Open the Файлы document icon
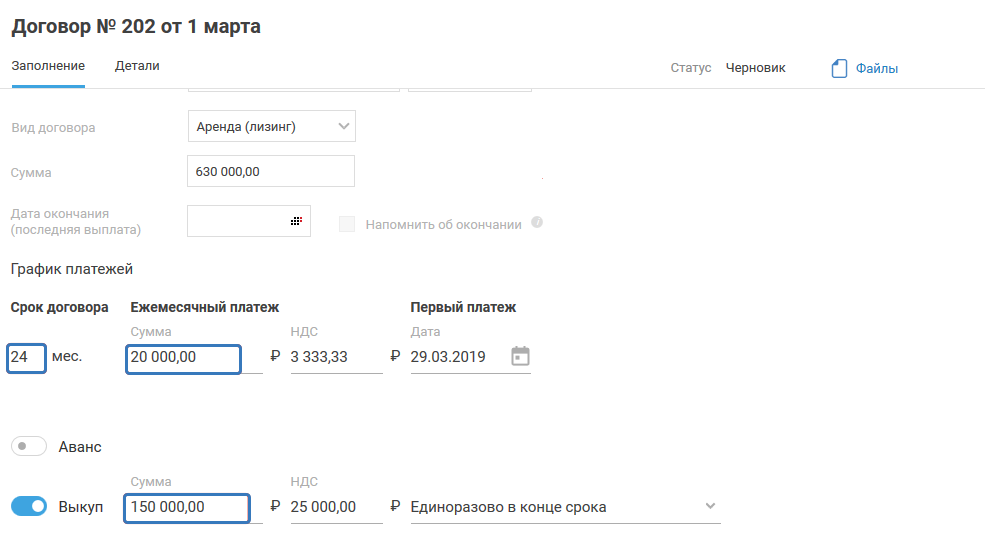Screen dimensions: 985x544 click(x=840, y=69)
